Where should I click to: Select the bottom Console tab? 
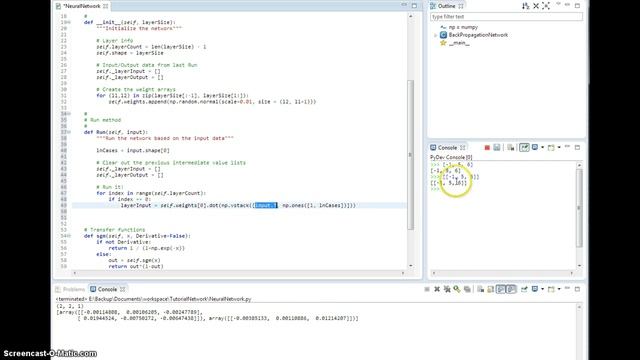click(x=107, y=289)
